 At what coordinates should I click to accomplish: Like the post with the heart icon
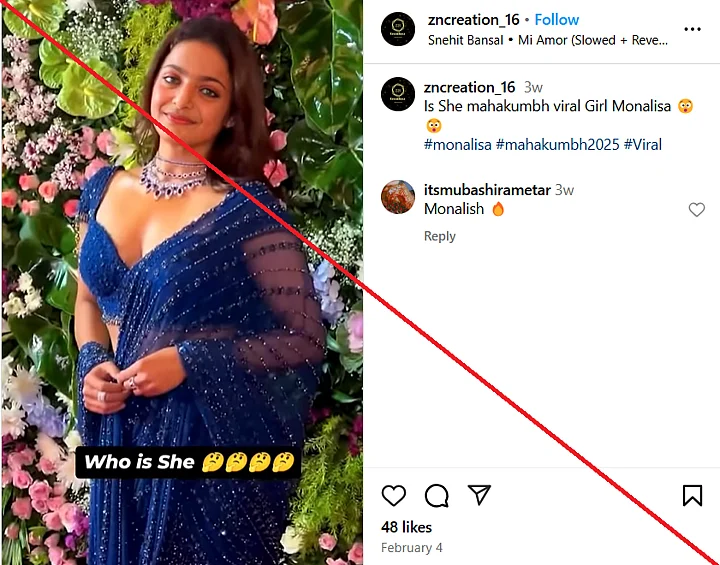point(394,495)
